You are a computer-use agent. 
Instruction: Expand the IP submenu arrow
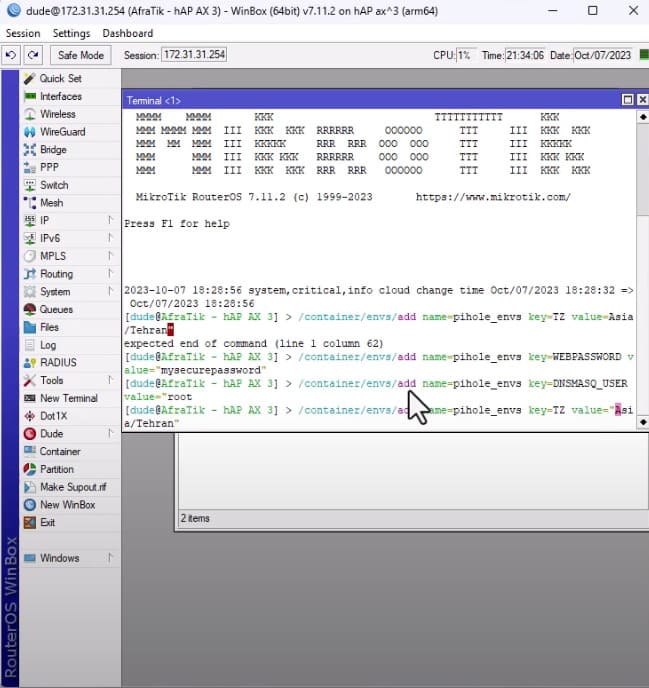[111, 220]
